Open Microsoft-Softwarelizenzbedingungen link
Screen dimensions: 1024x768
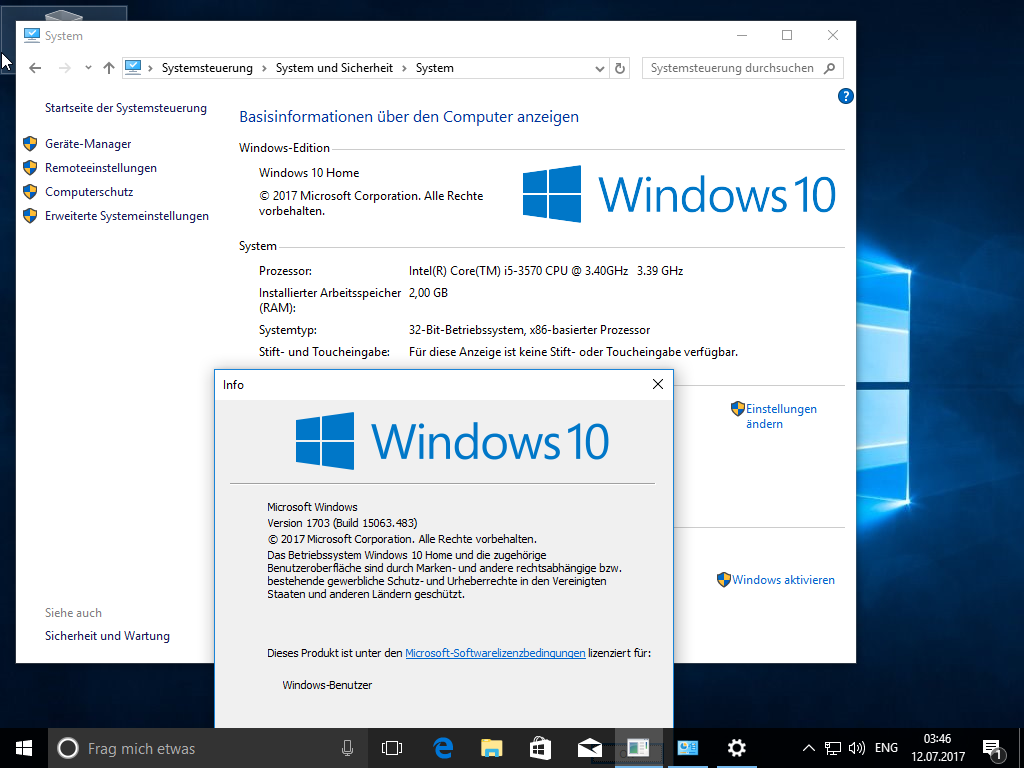tap(495, 653)
